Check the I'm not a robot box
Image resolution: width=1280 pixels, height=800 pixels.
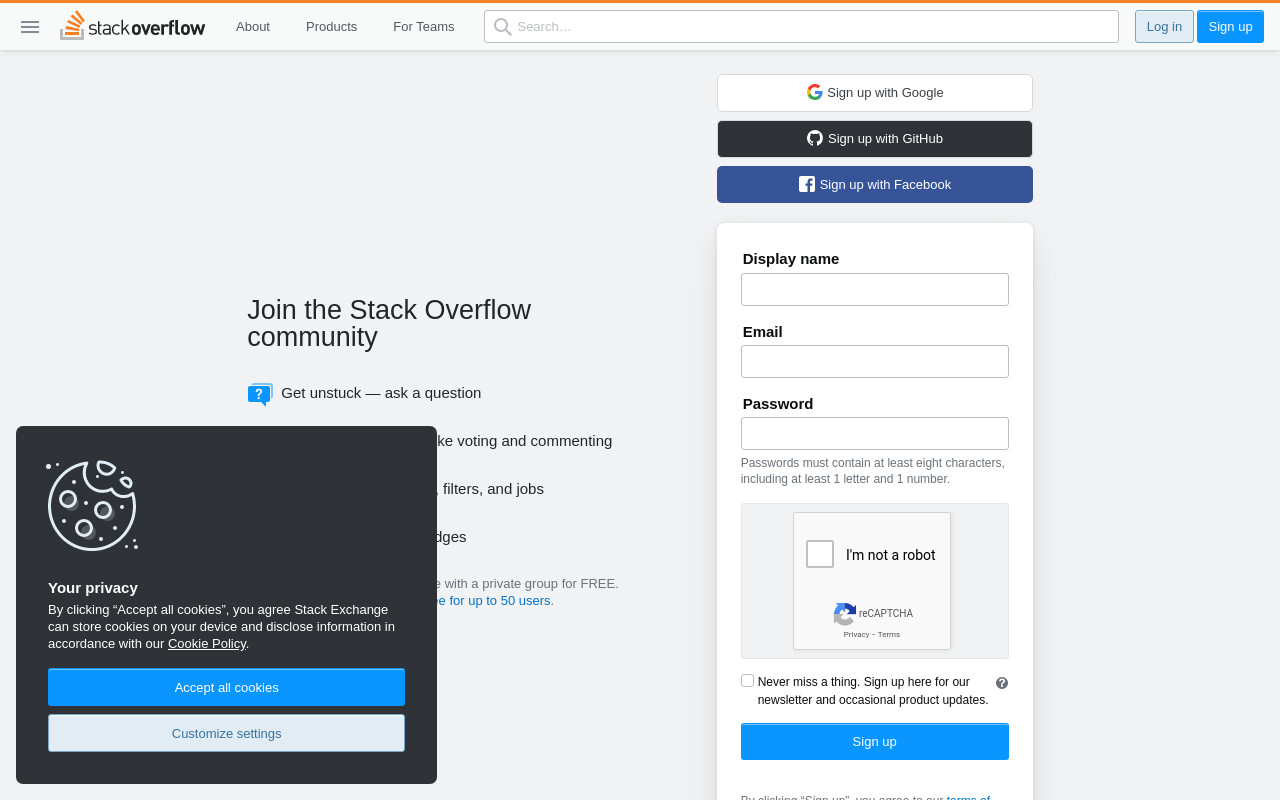pyautogui.click(x=820, y=554)
